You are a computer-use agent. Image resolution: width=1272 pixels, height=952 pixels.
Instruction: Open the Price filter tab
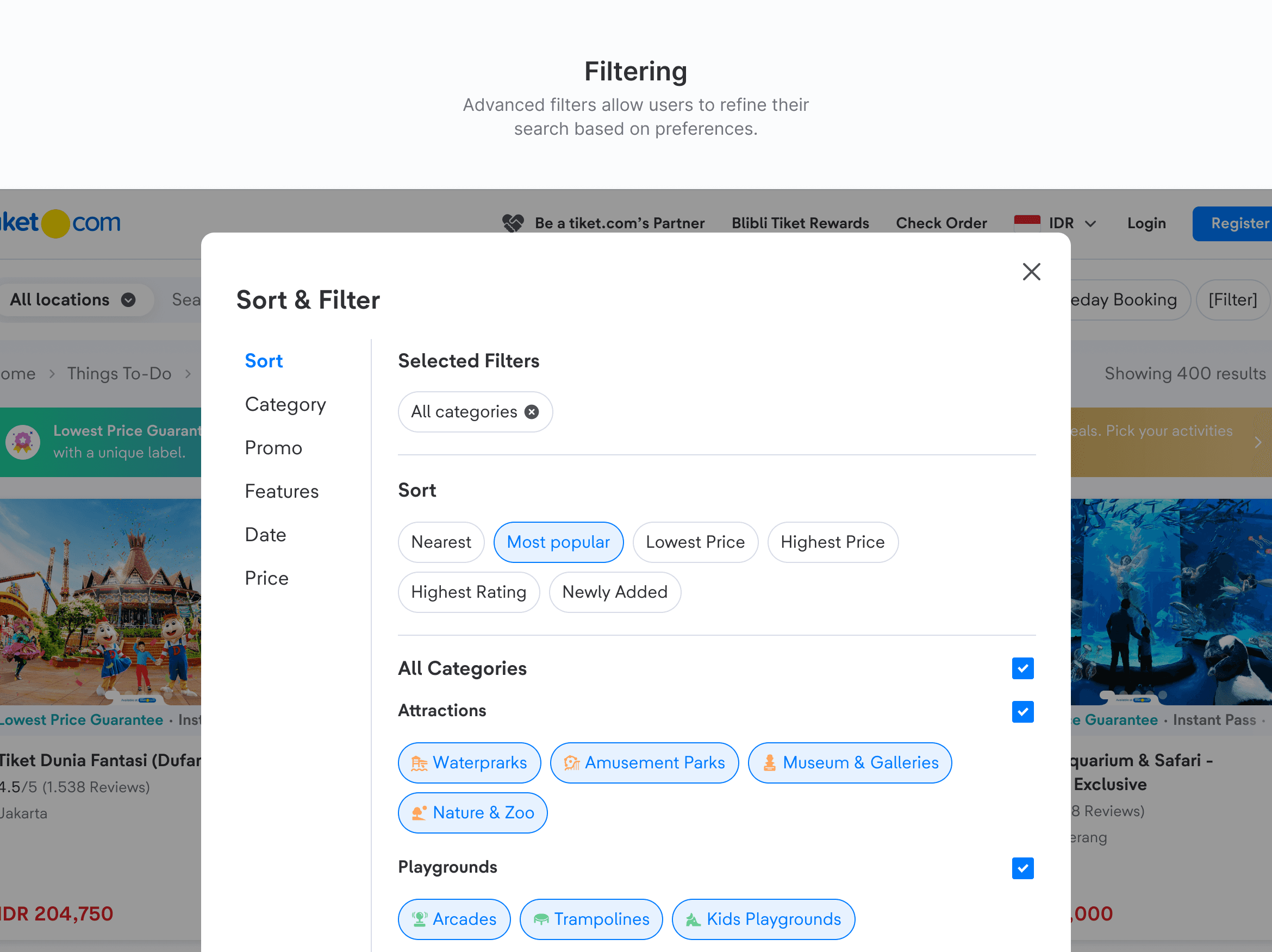pos(266,578)
